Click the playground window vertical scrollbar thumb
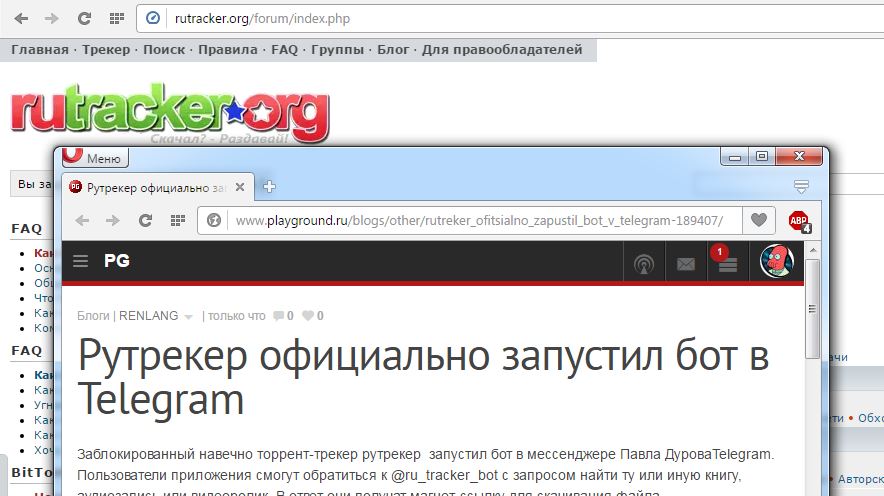This screenshot has height=496, width=884. point(812,308)
